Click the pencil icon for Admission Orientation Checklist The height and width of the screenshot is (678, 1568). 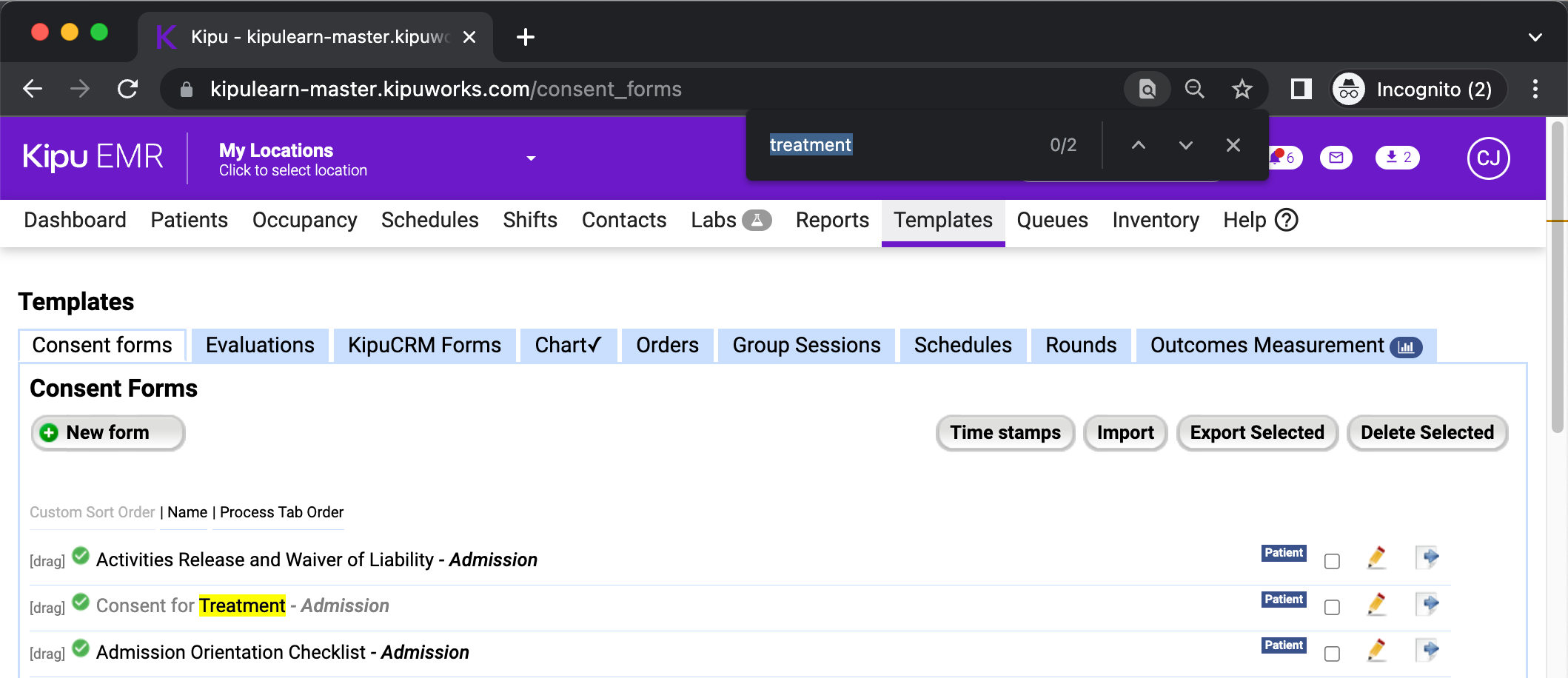(x=1376, y=651)
